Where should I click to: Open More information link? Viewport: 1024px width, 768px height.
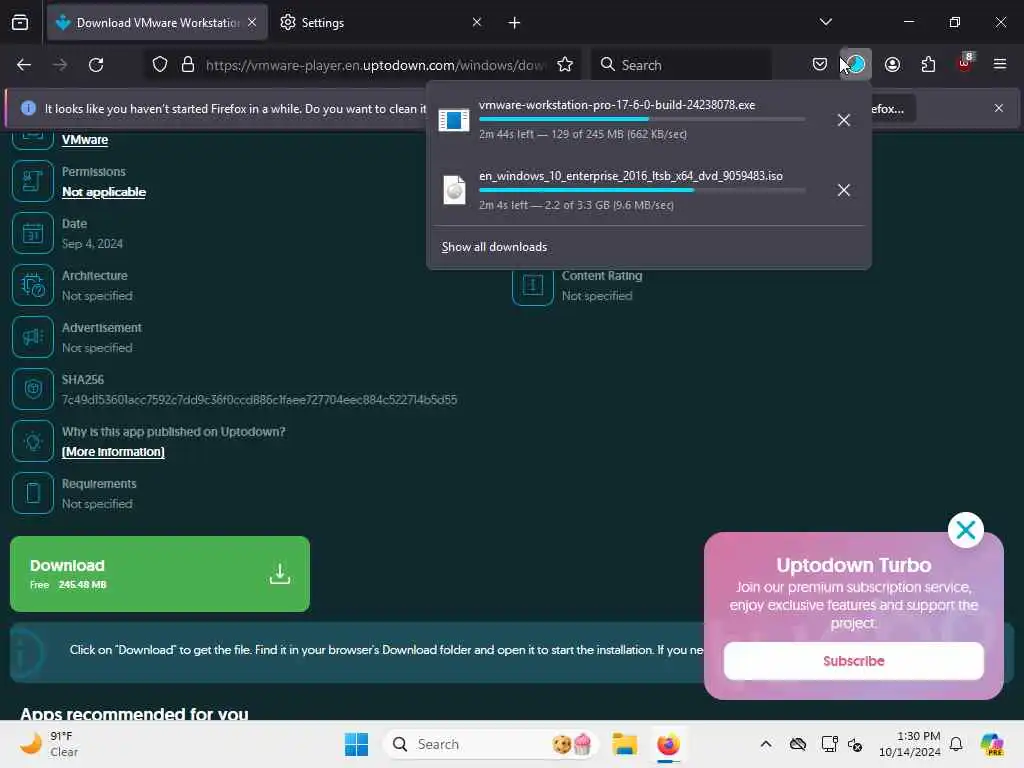(113, 452)
